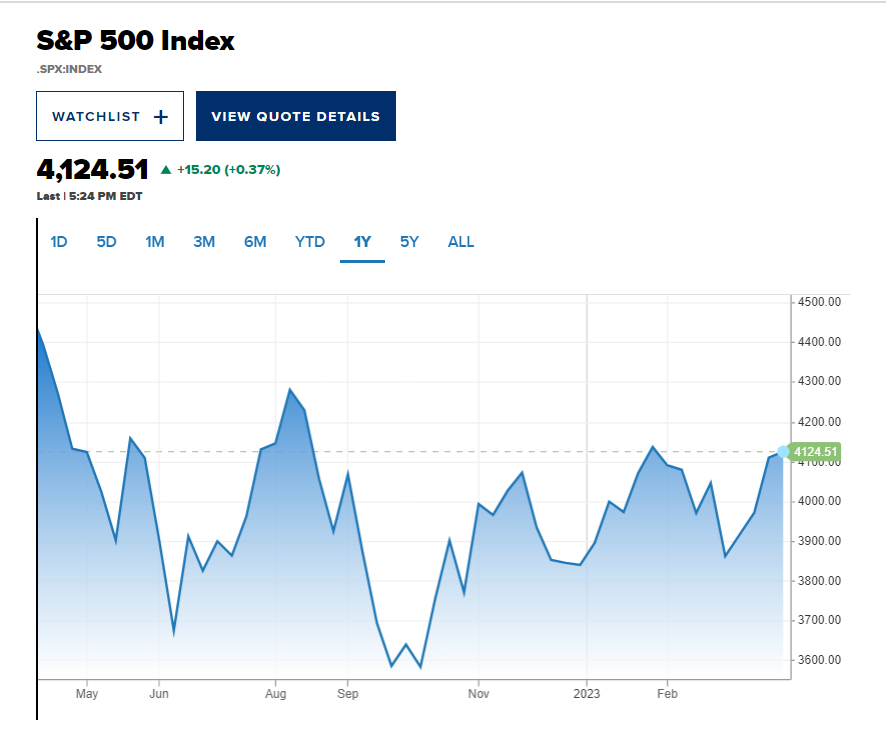Click the 4500.00 y-axis value
The height and width of the screenshot is (737, 886).
click(819, 302)
